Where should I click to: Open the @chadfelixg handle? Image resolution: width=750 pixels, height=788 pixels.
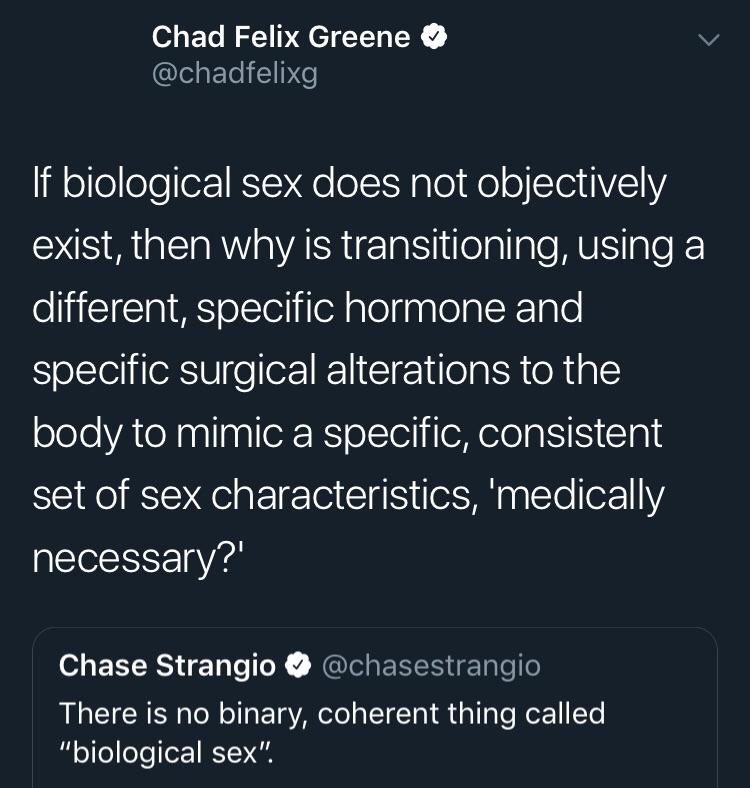click(x=235, y=74)
